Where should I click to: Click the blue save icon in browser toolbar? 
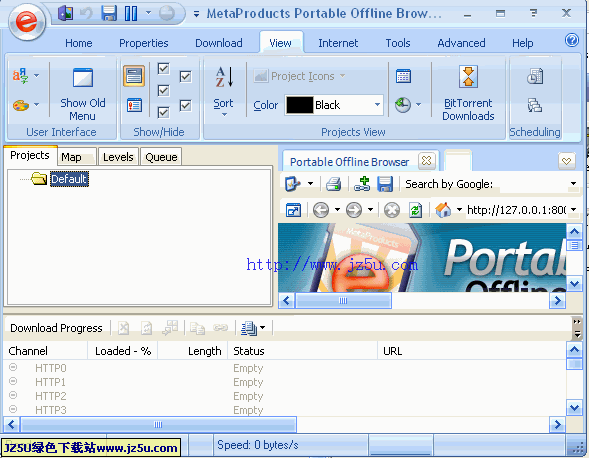point(385,184)
